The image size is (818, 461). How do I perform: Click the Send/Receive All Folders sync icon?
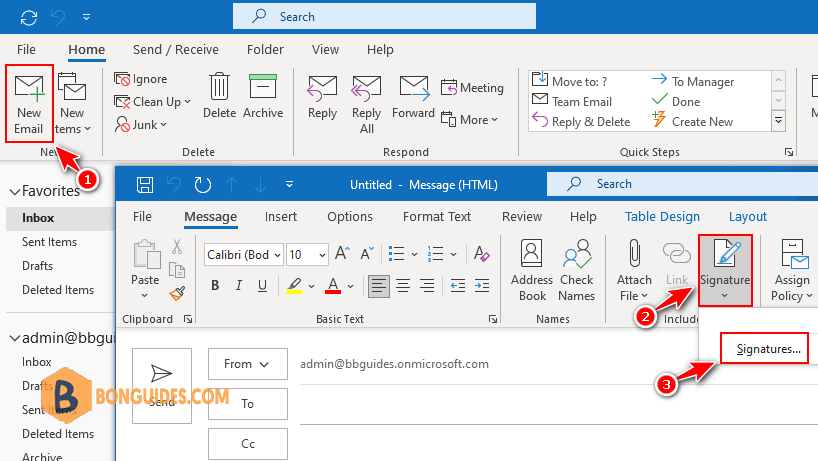[29, 18]
